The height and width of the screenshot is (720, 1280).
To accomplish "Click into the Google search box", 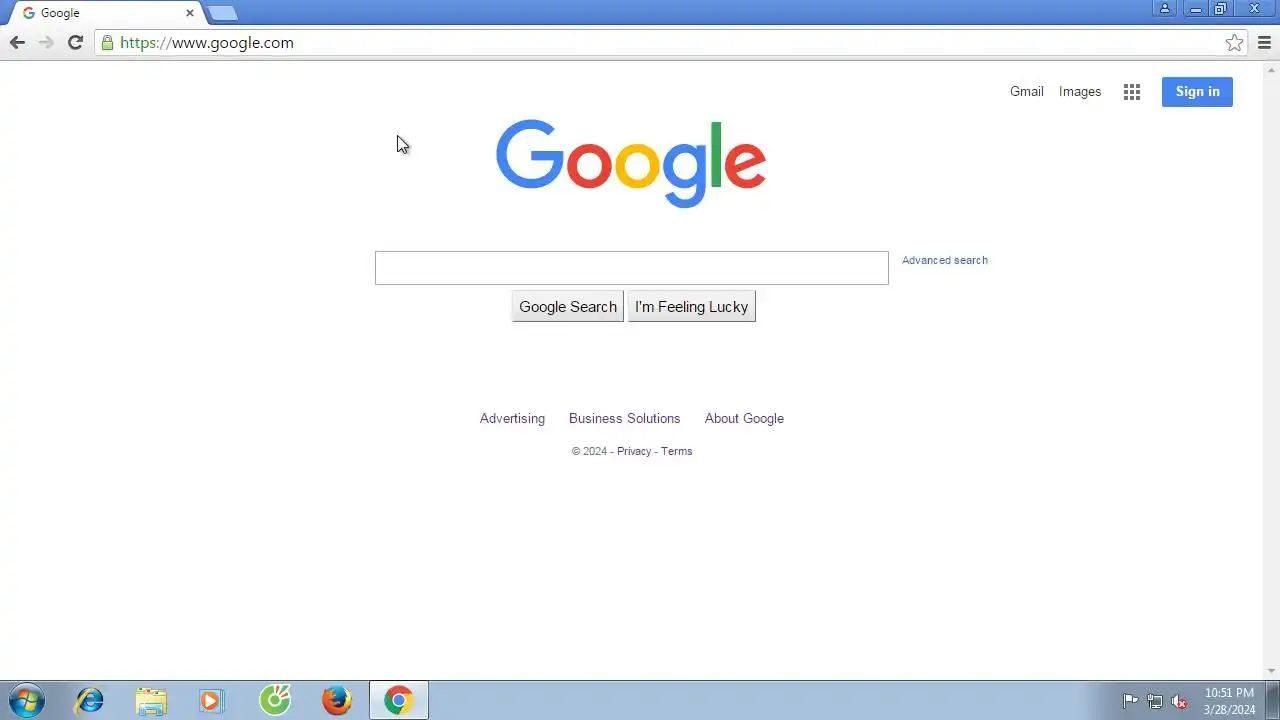I will (631, 268).
